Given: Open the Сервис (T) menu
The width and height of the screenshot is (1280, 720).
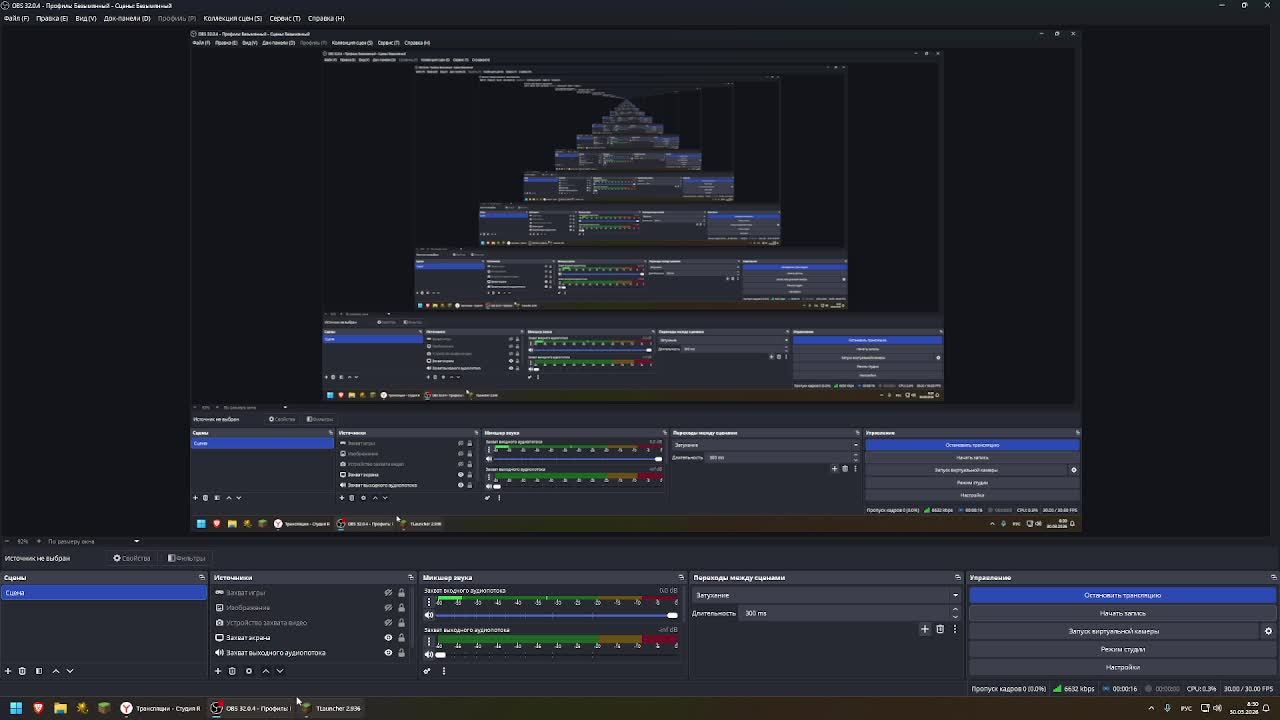Looking at the screenshot, I should tap(285, 18).
